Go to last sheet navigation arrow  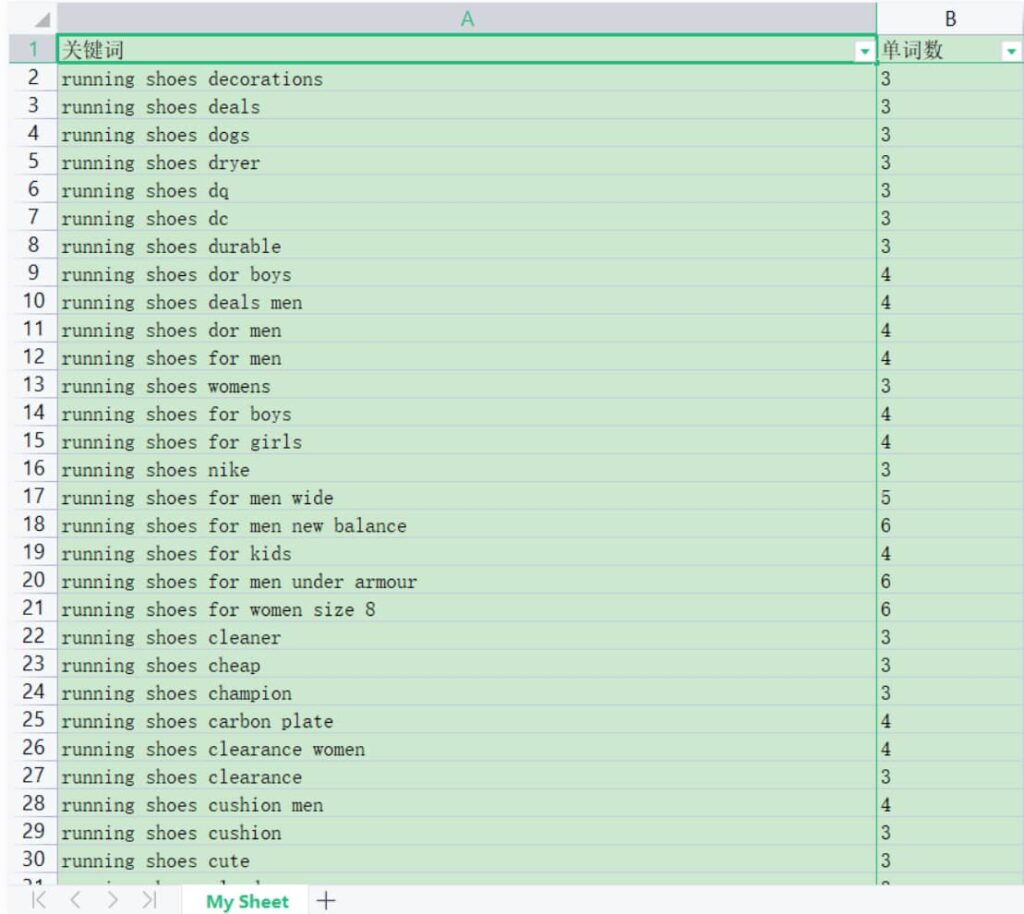tap(149, 901)
